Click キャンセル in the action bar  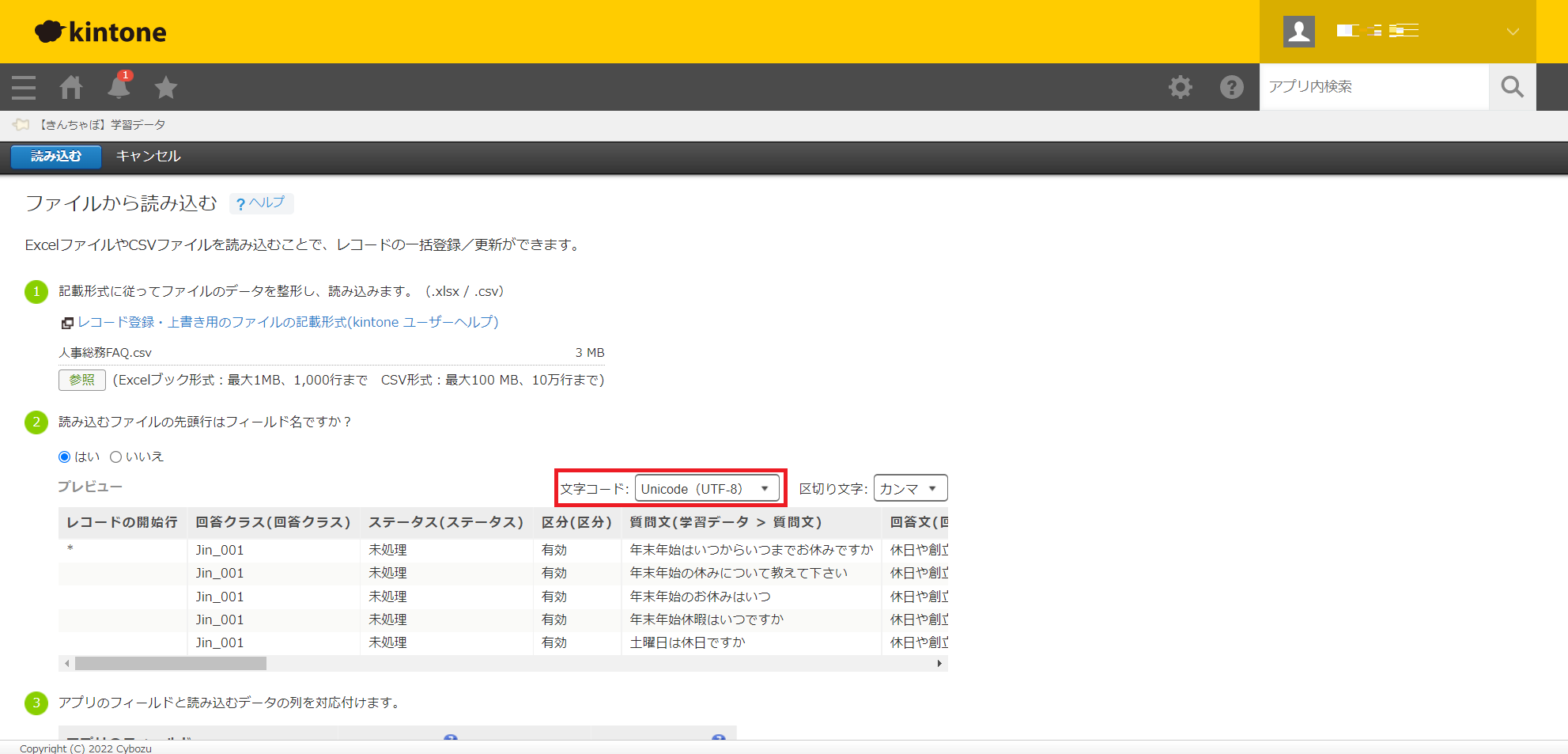[x=149, y=157]
